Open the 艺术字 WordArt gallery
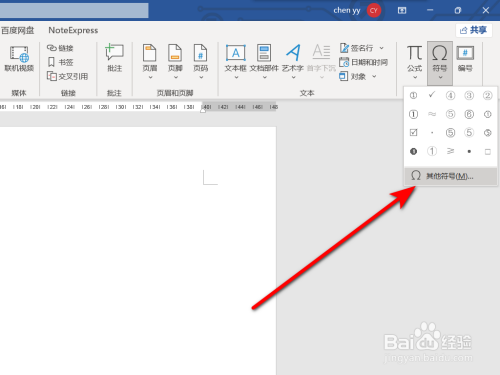 click(x=293, y=62)
